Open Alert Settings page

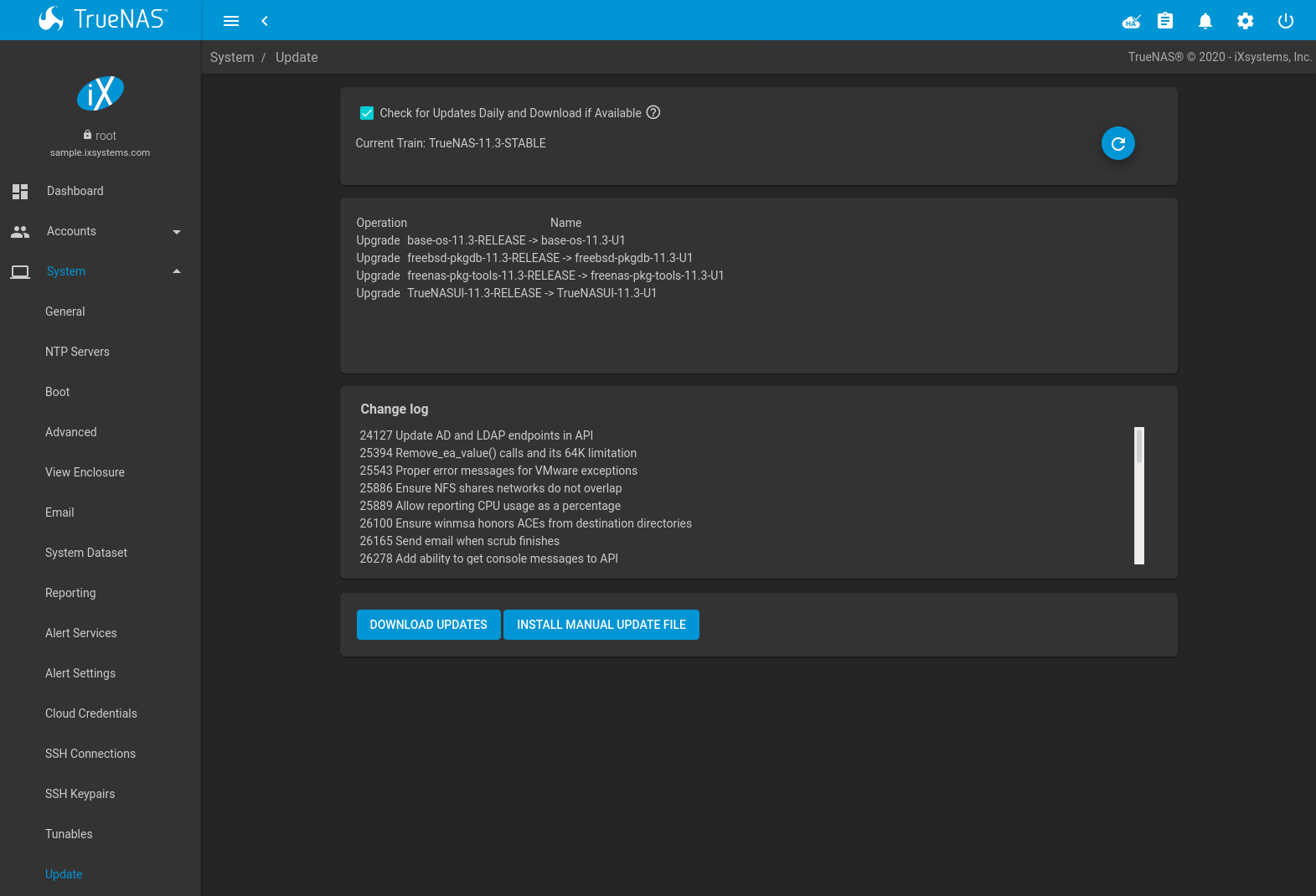80,673
